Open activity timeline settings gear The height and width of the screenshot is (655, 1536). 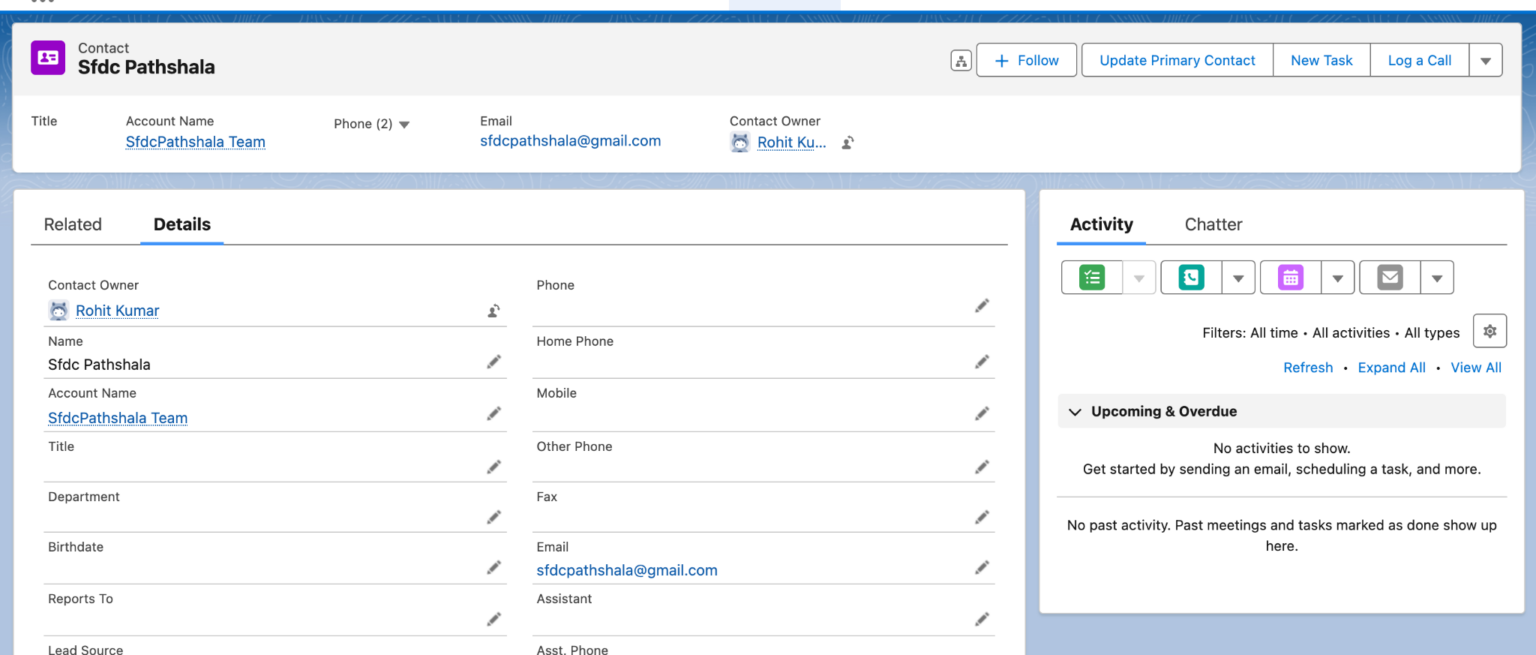pos(1489,330)
